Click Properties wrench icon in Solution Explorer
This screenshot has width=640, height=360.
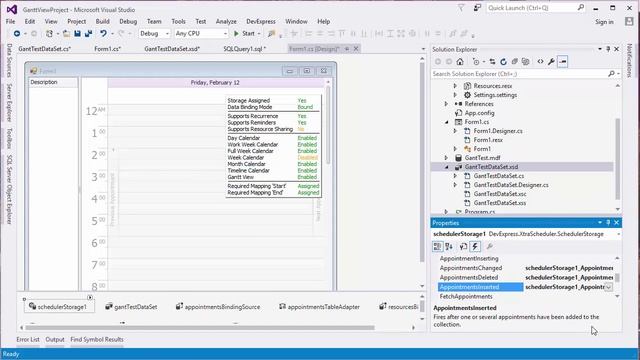pos(551,62)
